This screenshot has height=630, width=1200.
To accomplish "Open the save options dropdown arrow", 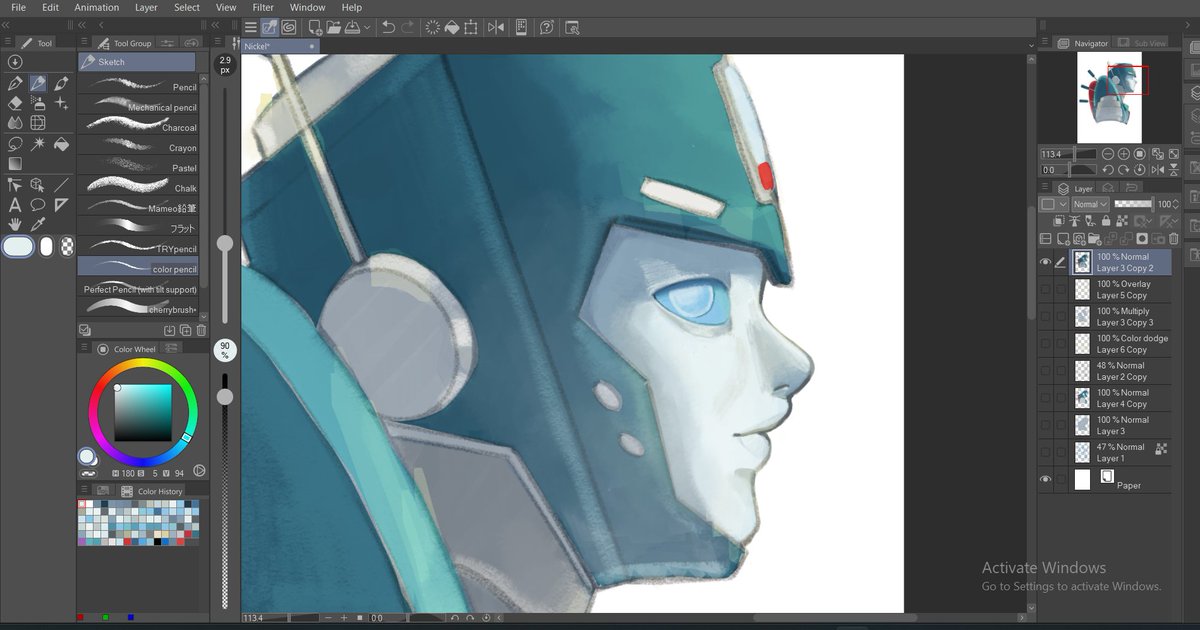I will point(368,28).
